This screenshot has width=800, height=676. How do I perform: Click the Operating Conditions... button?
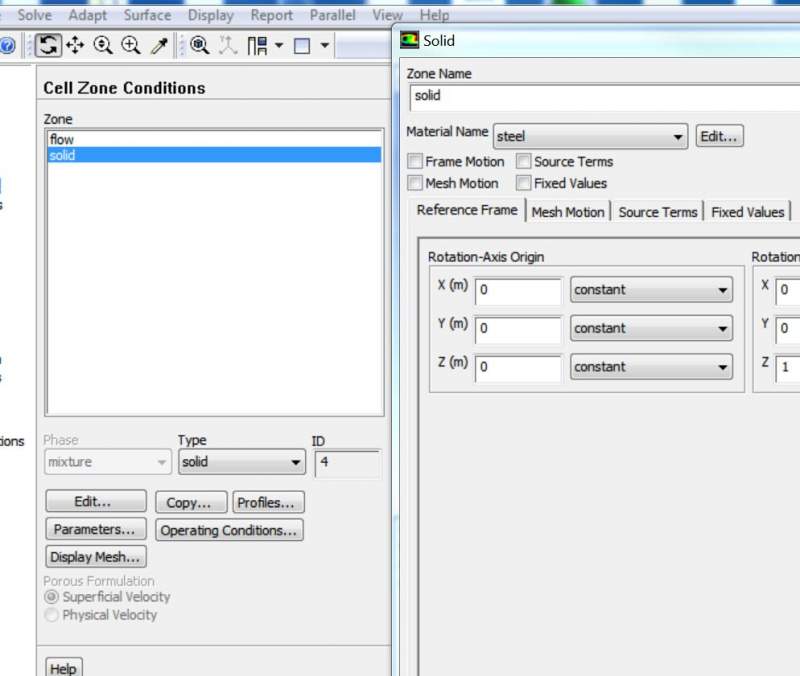[229, 530]
